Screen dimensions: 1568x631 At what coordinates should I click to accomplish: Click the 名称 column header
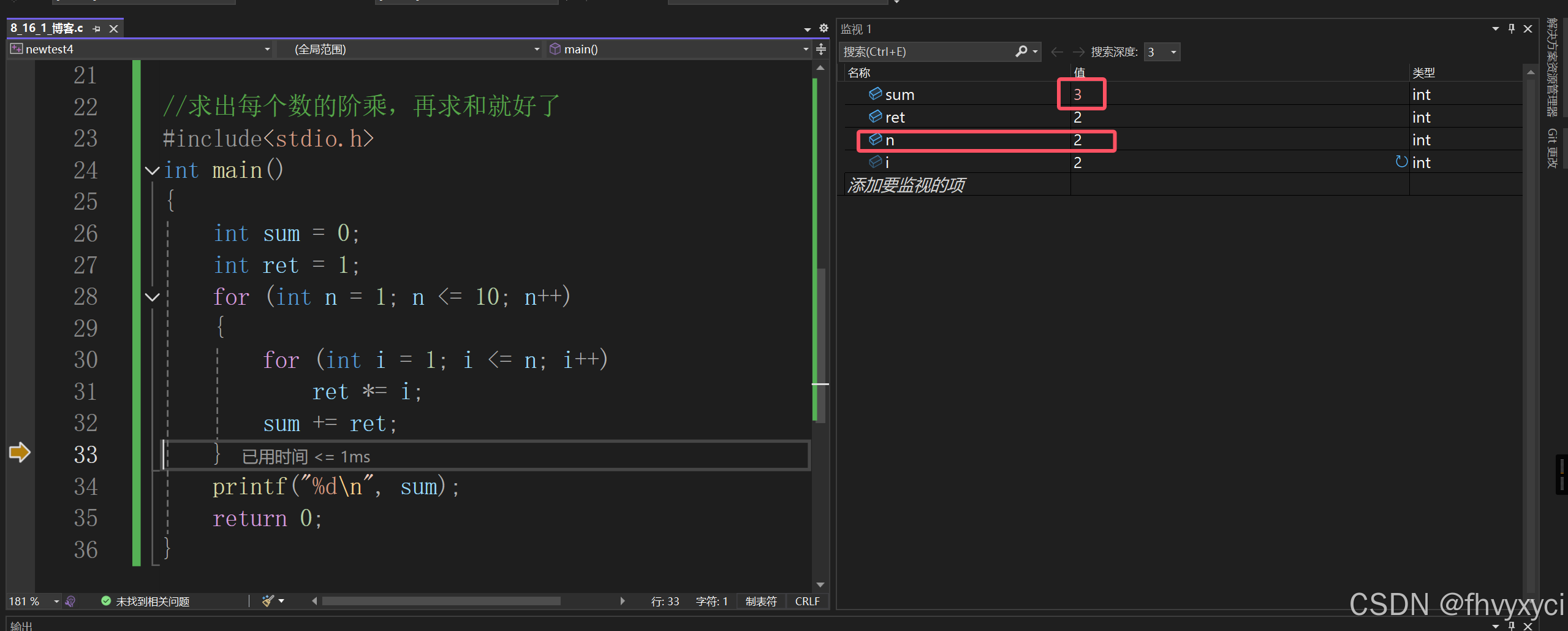(859, 73)
